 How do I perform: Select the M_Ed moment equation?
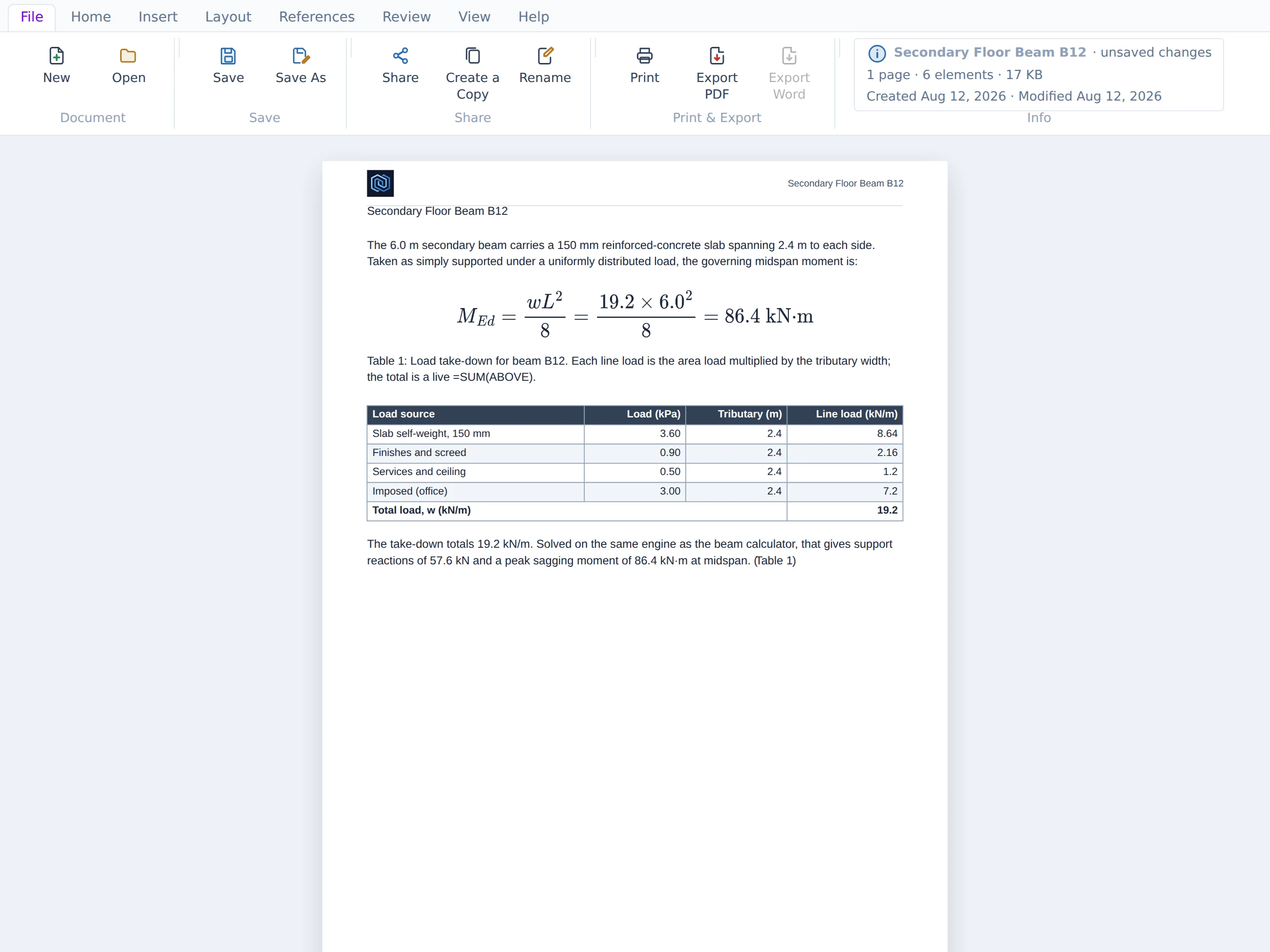coord(635,315)
